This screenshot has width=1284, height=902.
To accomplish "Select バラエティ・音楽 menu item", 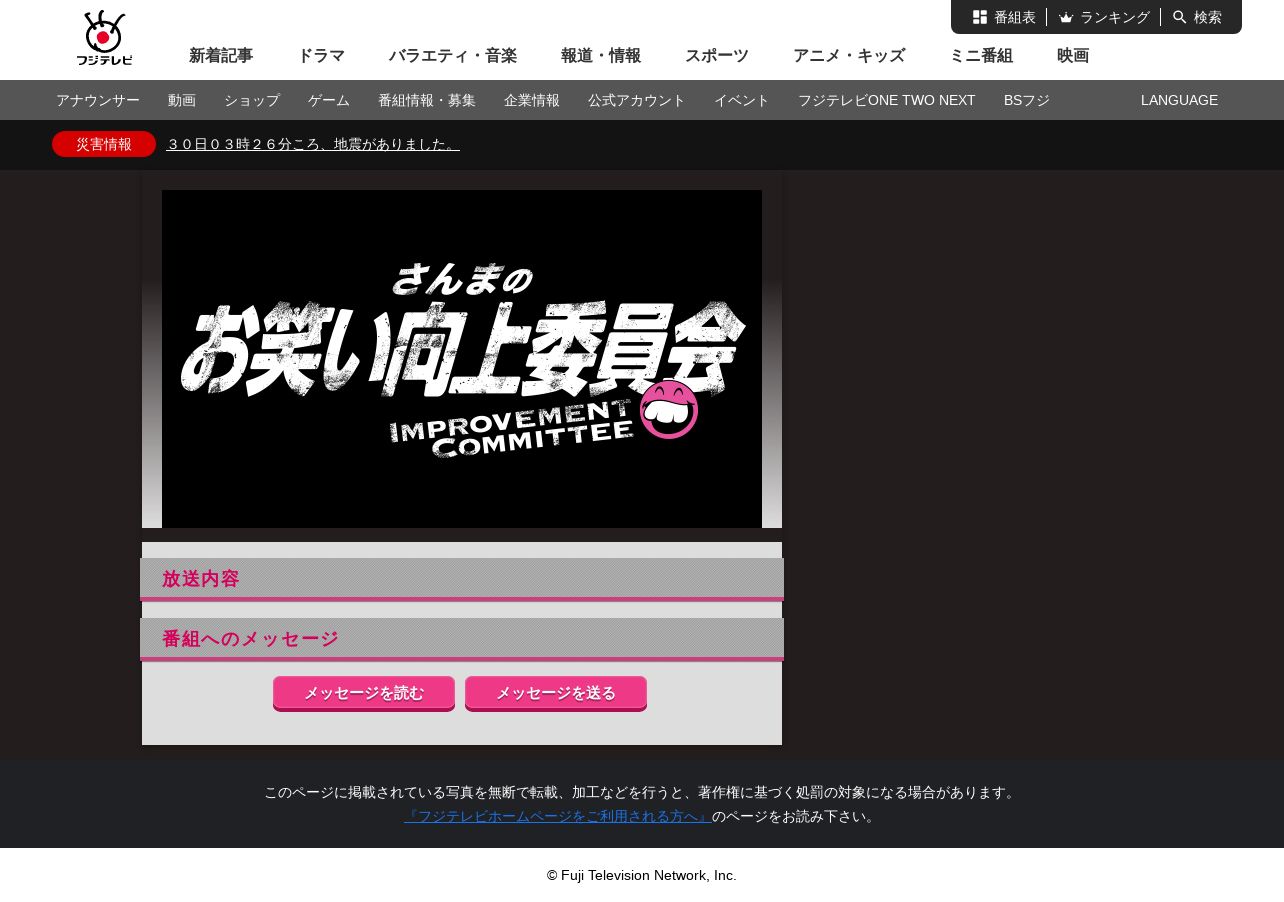I will pyautogui.click(x=453, y=56).
